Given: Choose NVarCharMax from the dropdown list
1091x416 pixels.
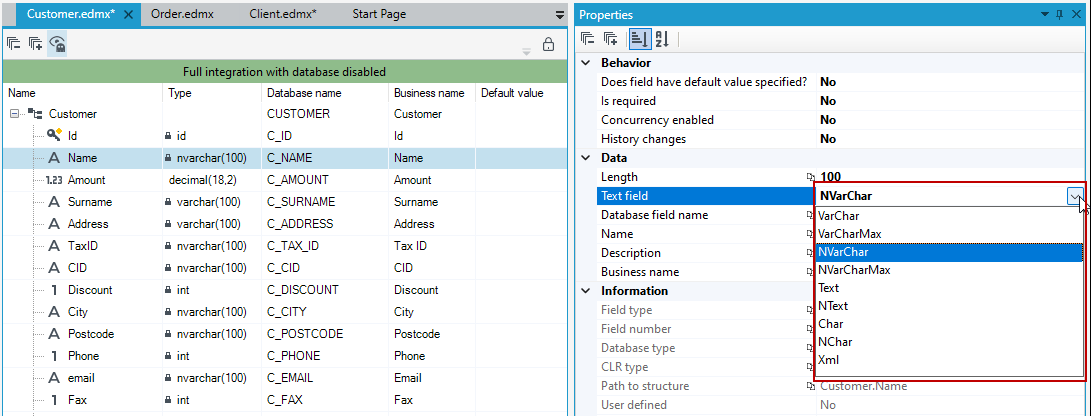Looking at the screenshot, I should (949, 270).
